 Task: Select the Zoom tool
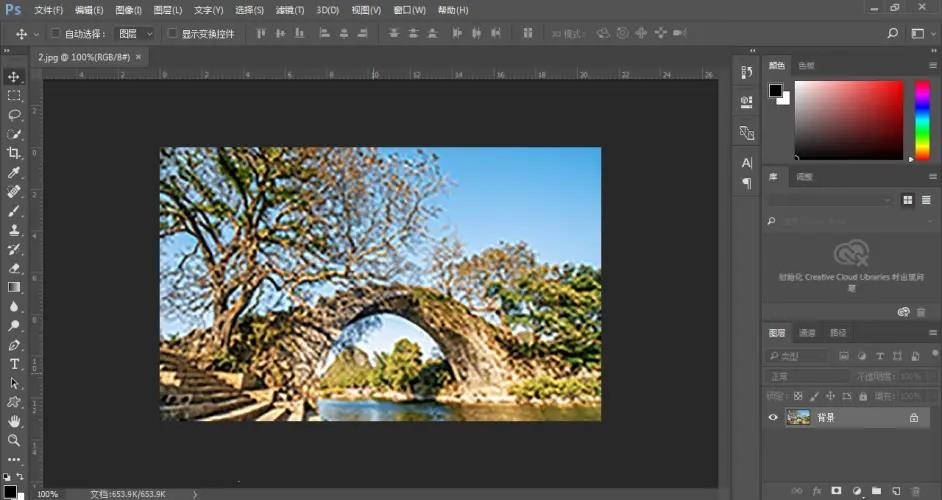(14, 441)
